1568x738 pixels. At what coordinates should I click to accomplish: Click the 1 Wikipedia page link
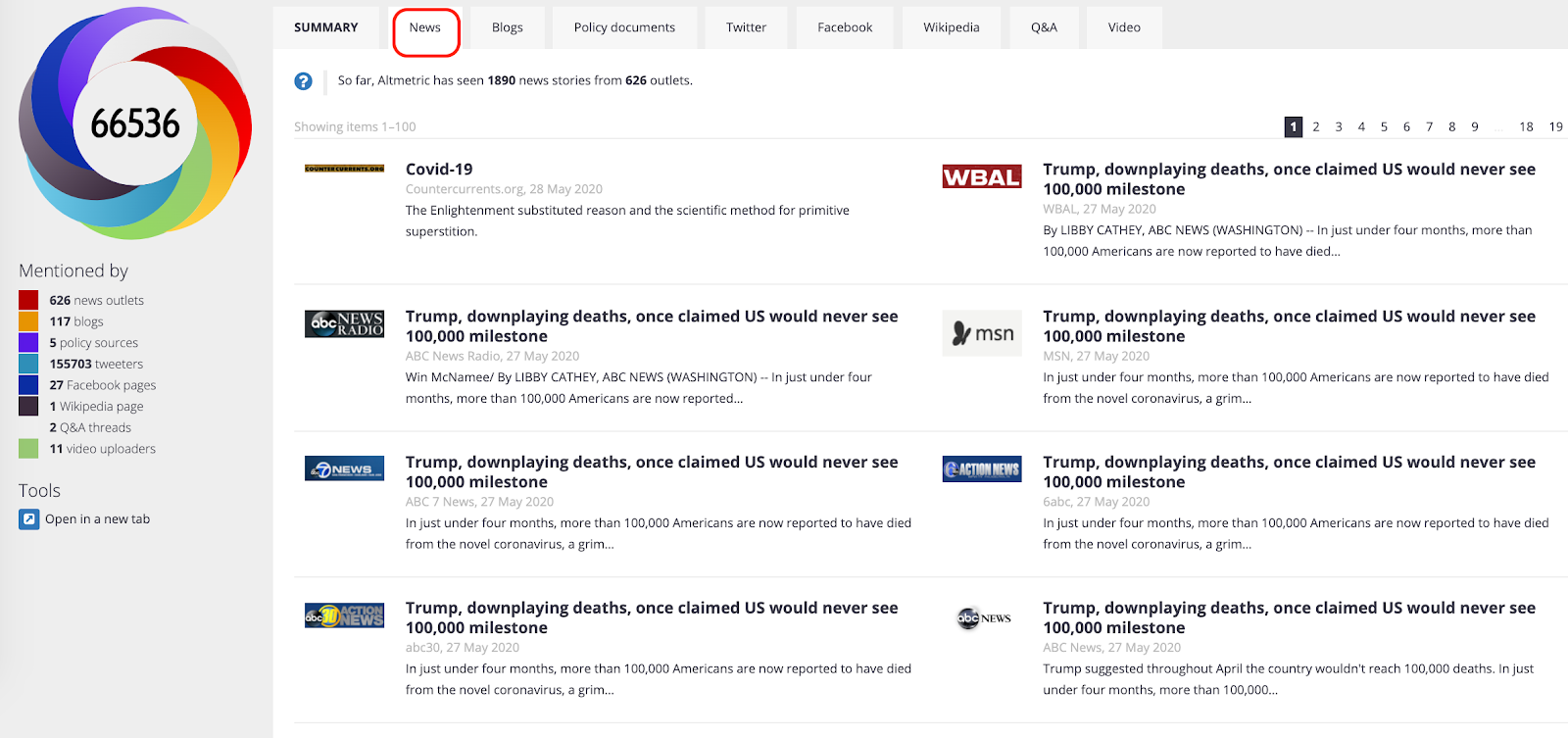pyautogui.click(x=96, y=406)
